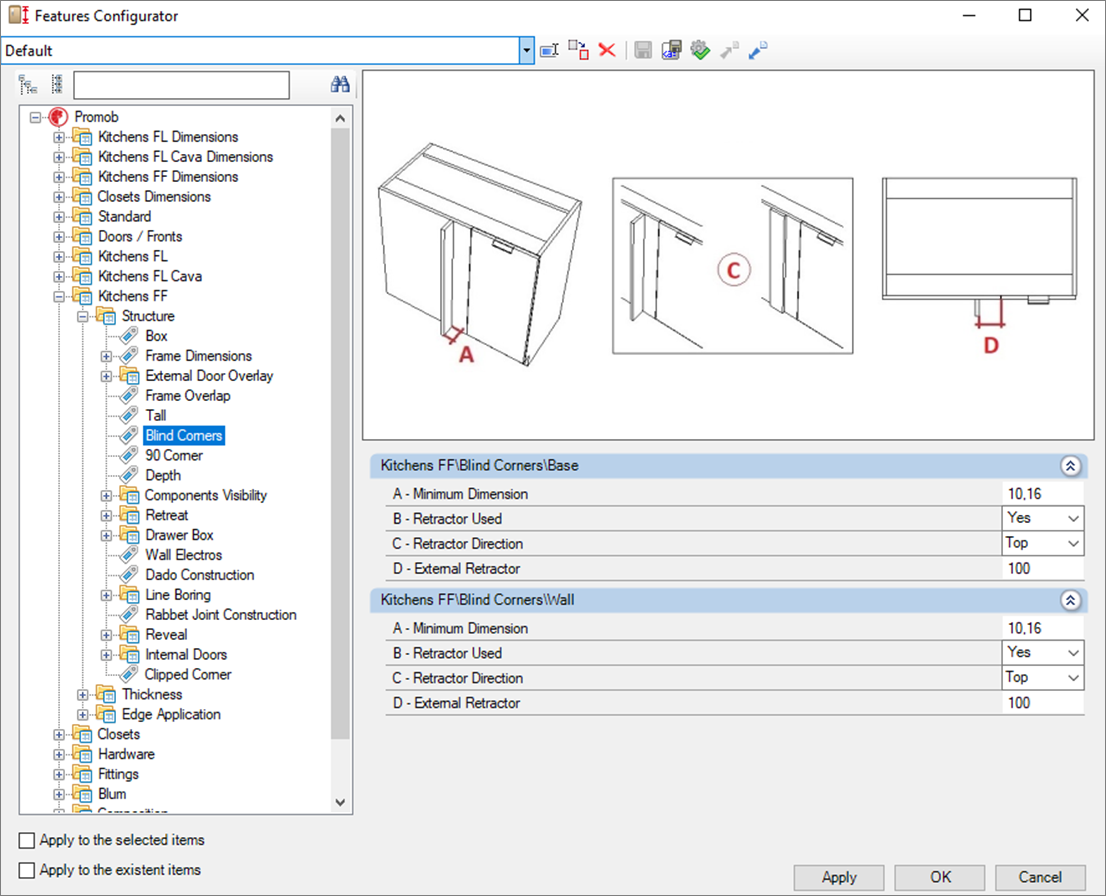Expand the Frame Dimensions tree node

tap(107, 356)
